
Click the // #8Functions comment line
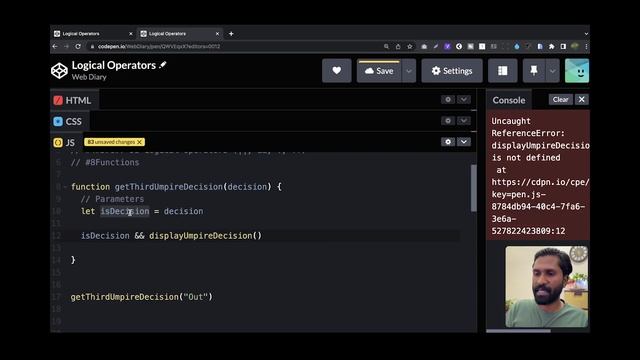(x=105, y=162)
